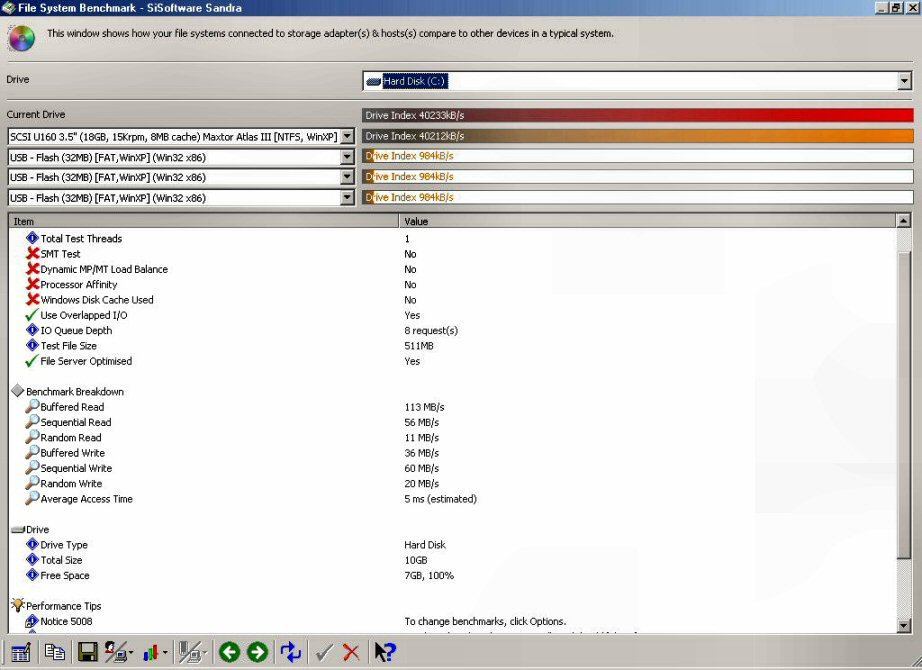Click the grey checkmark OK icon
The width and height of the screenshot is (922, 670).
[324, 652]
